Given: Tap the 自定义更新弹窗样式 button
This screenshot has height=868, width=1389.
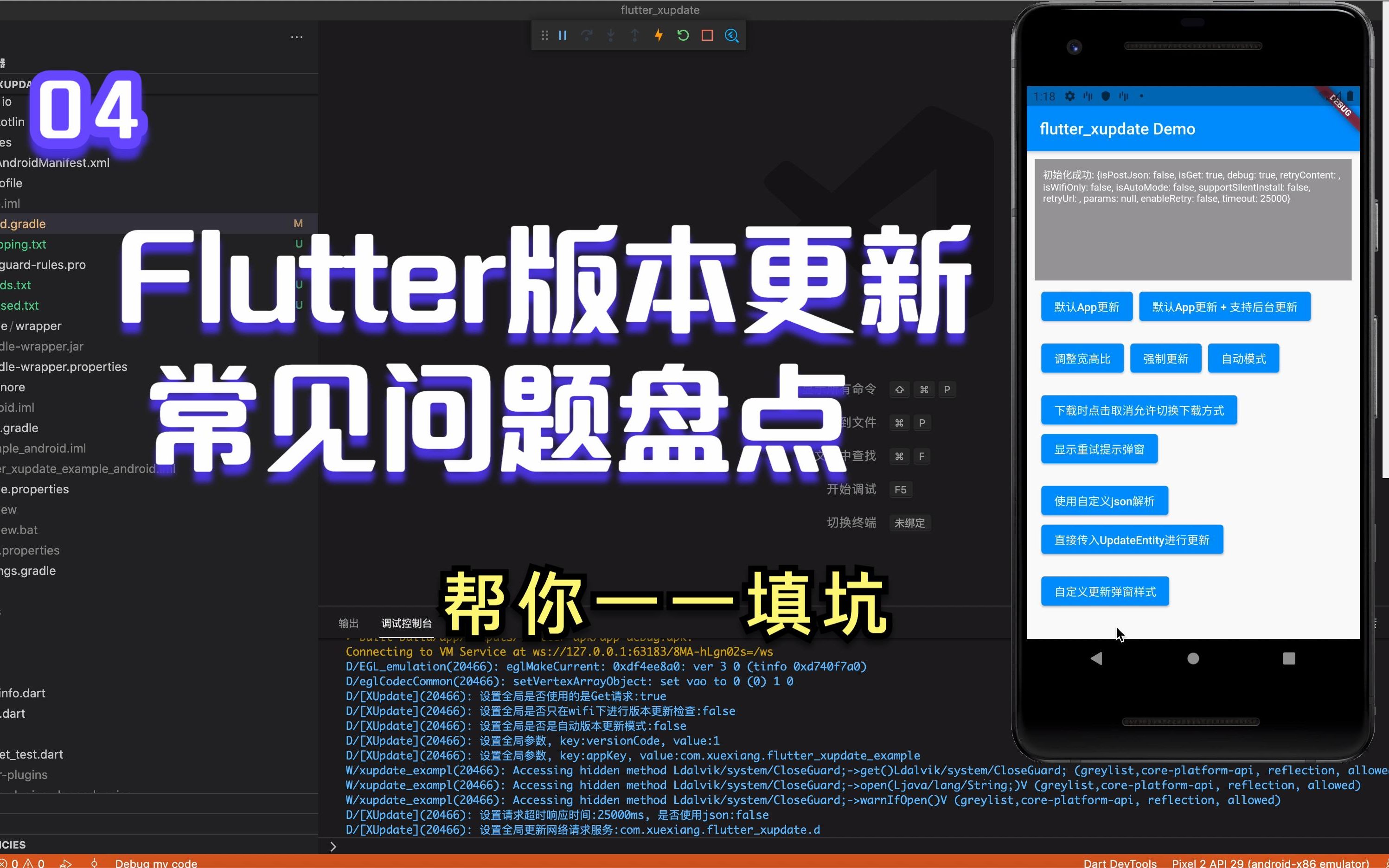Looking at the screenshot, I should (1105, 591).
